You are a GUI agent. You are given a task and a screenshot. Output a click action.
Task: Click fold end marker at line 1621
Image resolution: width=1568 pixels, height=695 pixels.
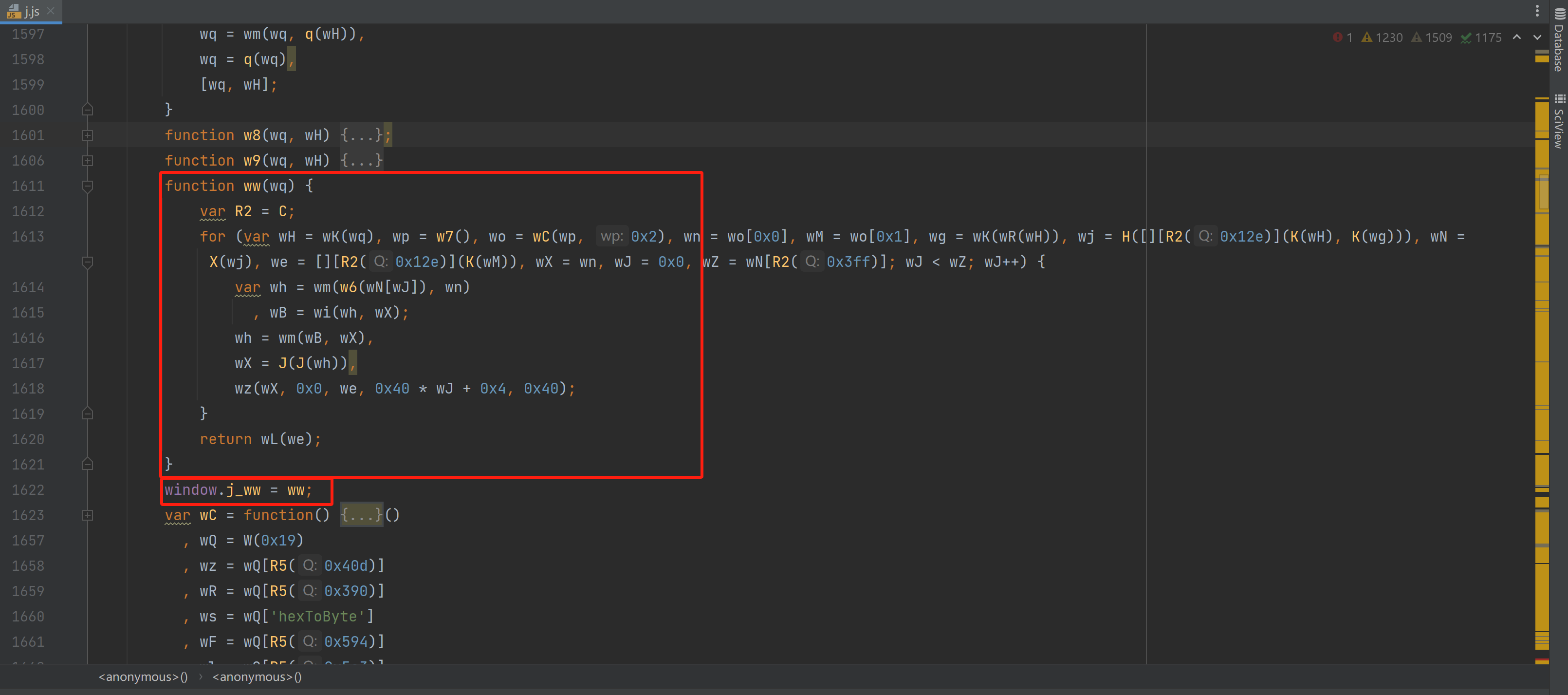[88, 464]
